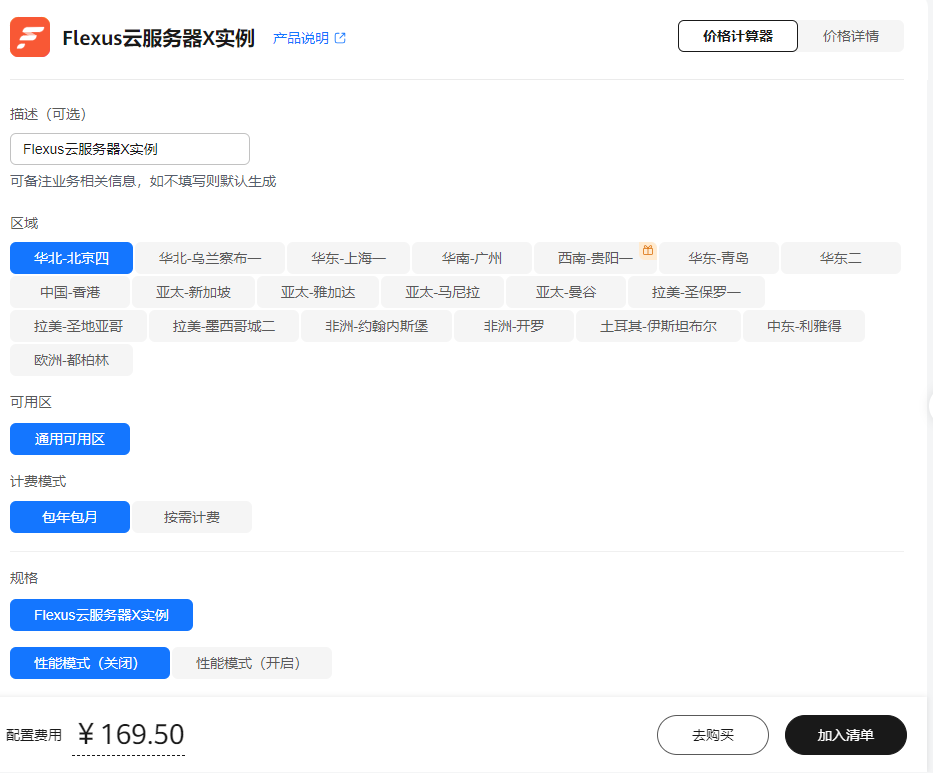Select the 通用可用区 availability zone

(70, 439)
